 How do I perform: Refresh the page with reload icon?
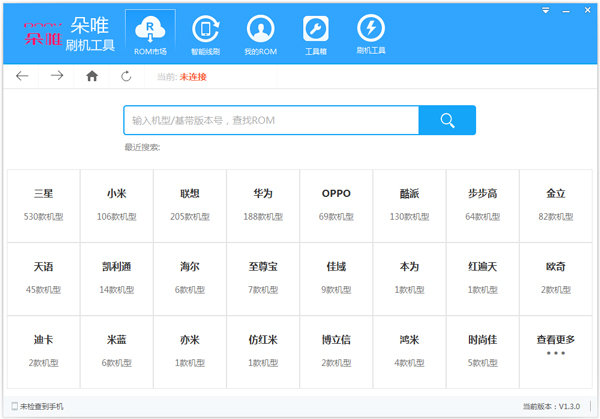tap(126, 76)
